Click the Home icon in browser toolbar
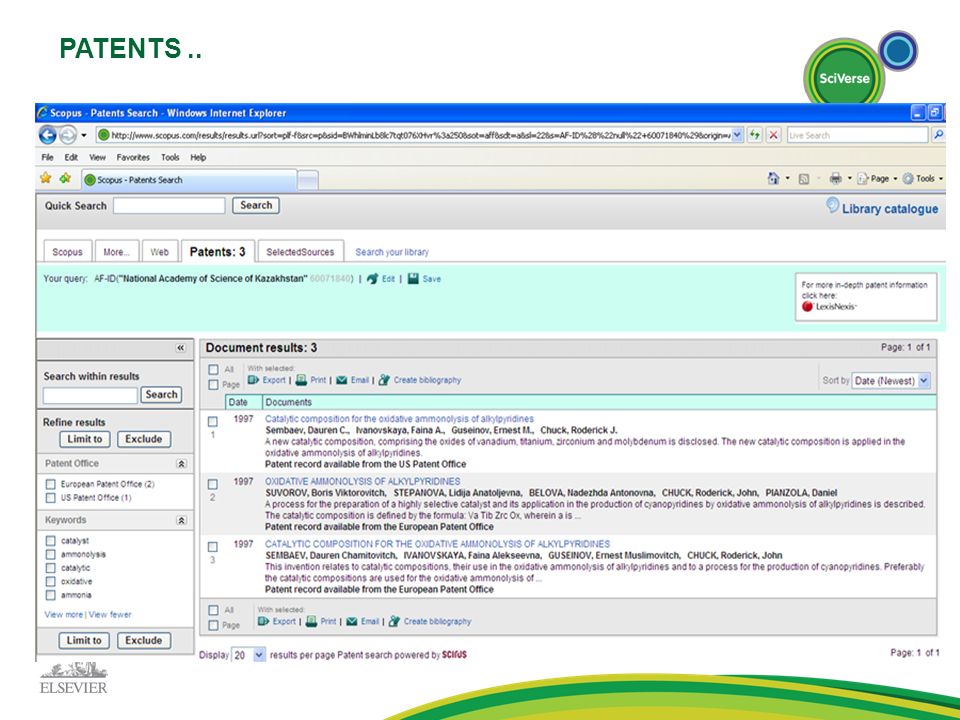Screen dimensions: 960x720 773,178
